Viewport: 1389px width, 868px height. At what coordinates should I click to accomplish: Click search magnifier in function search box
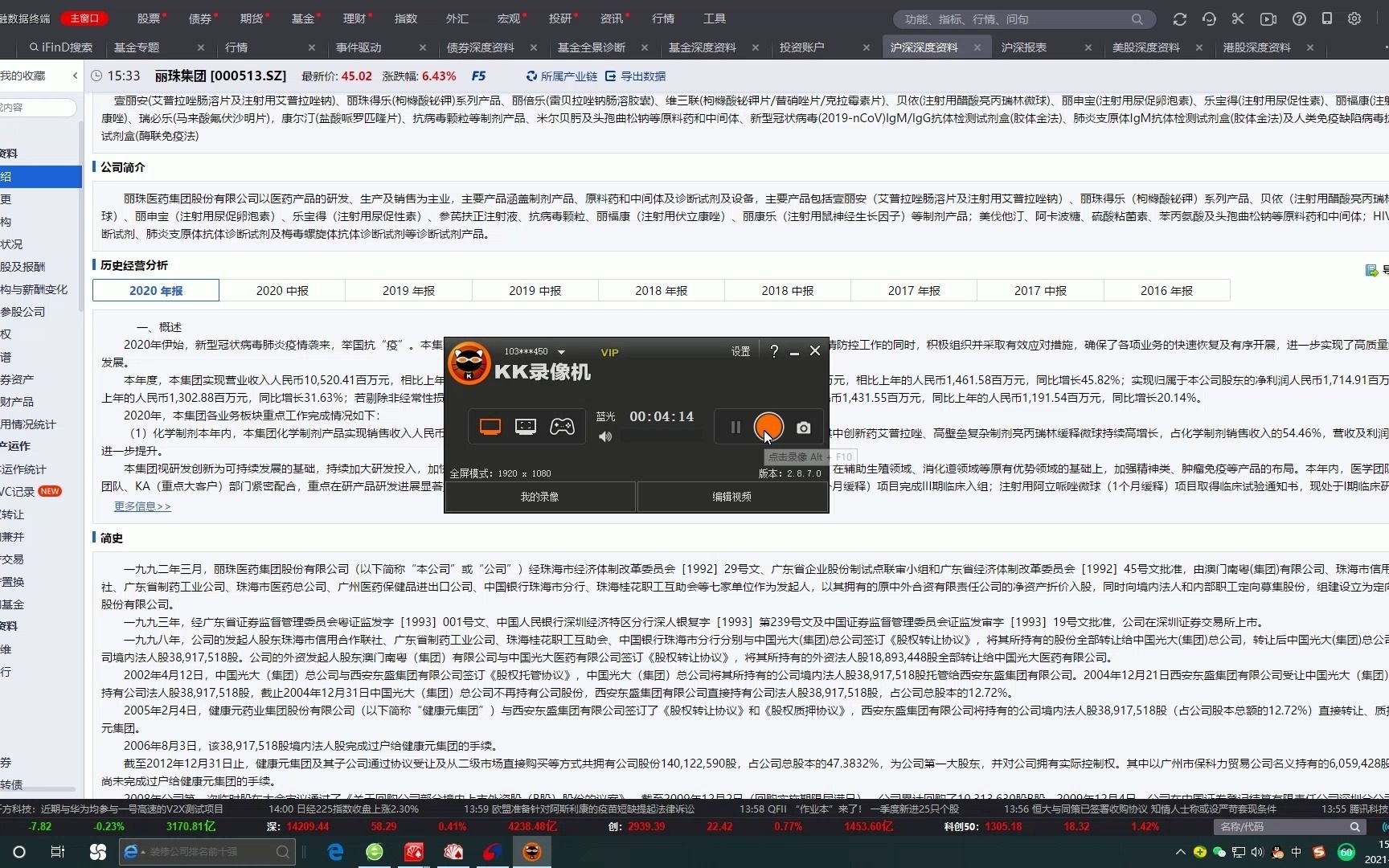[1137, 19]
